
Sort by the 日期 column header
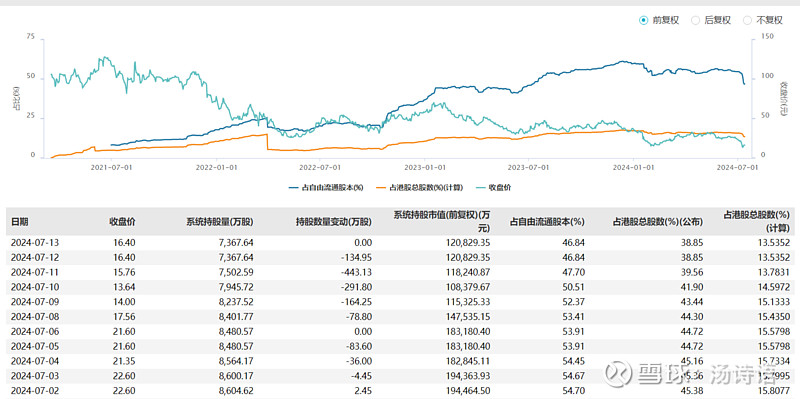click(20, 222)
